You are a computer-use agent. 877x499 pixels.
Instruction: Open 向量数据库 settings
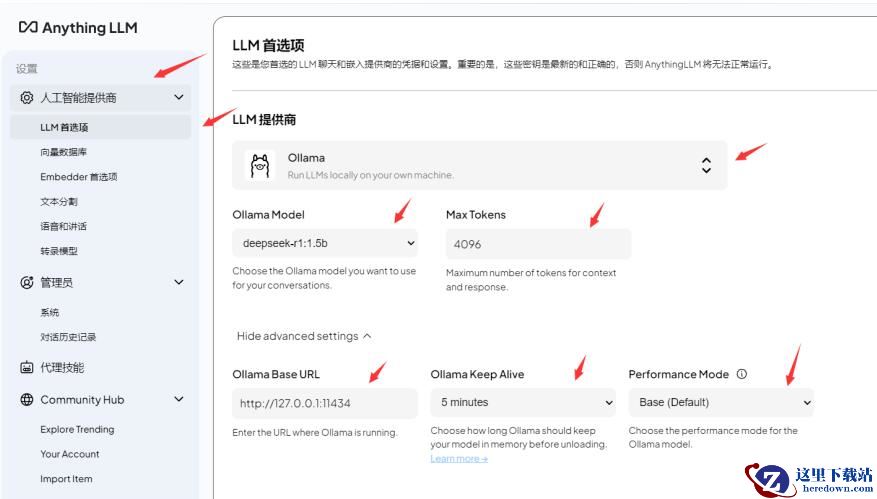[63, 152]
